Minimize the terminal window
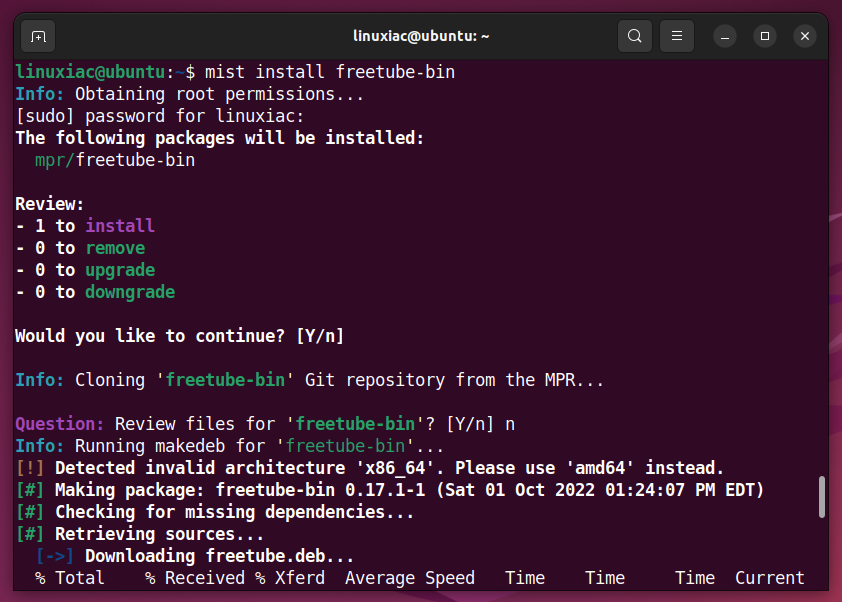Screen dimensions: 842x602 (725, 37)
